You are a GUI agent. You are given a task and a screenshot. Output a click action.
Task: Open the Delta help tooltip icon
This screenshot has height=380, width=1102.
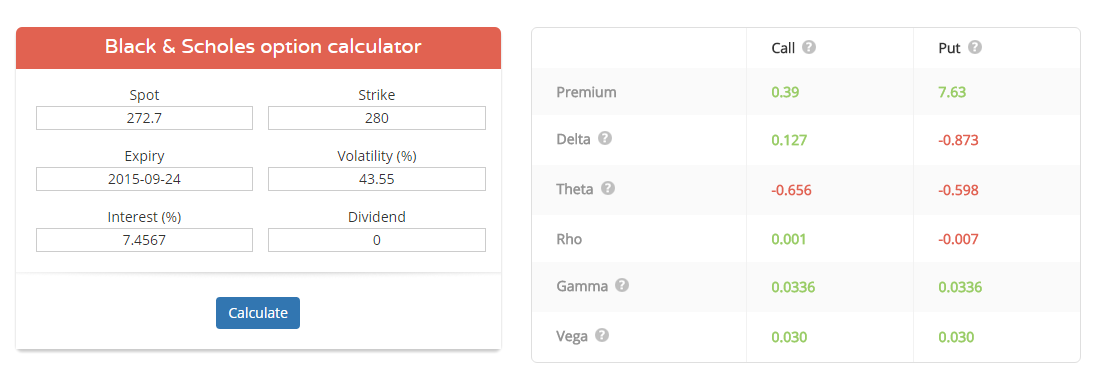604,138
